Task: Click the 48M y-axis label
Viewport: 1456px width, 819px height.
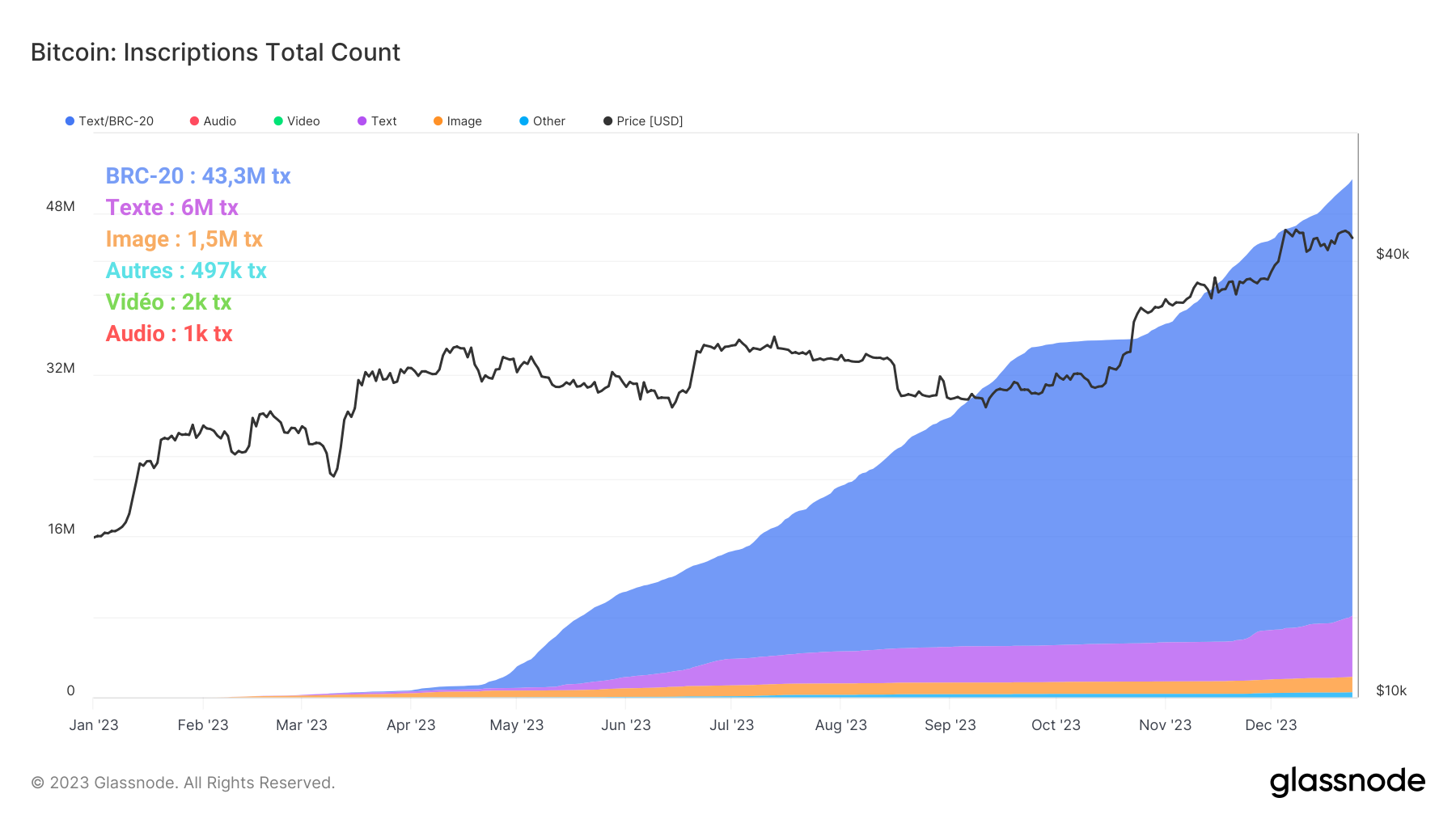Action: tap(61, 207)
